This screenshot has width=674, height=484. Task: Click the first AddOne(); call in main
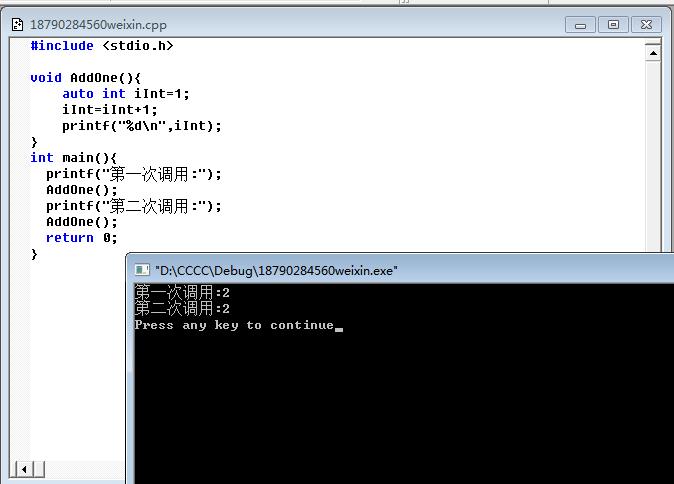[82, 190]
